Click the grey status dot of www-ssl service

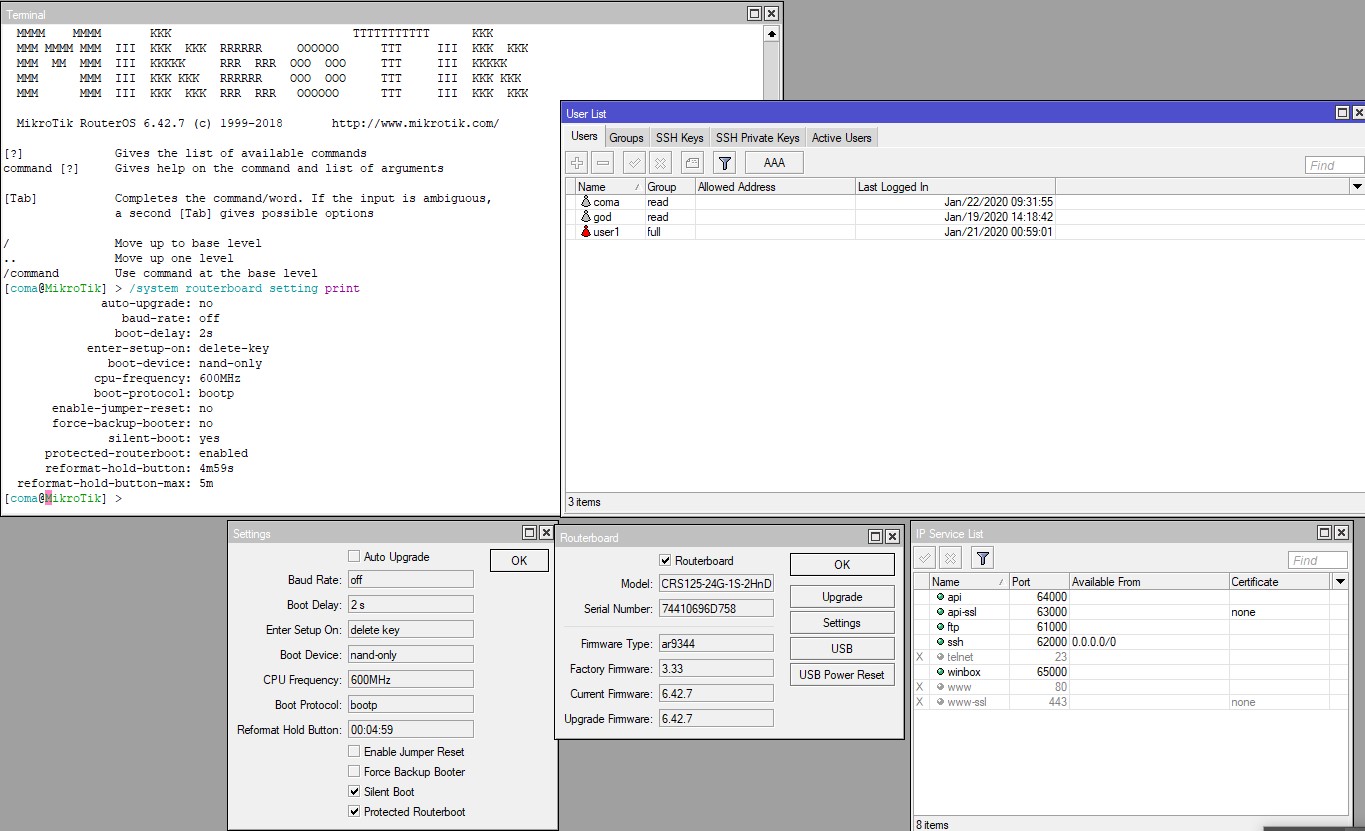(940, 702)
